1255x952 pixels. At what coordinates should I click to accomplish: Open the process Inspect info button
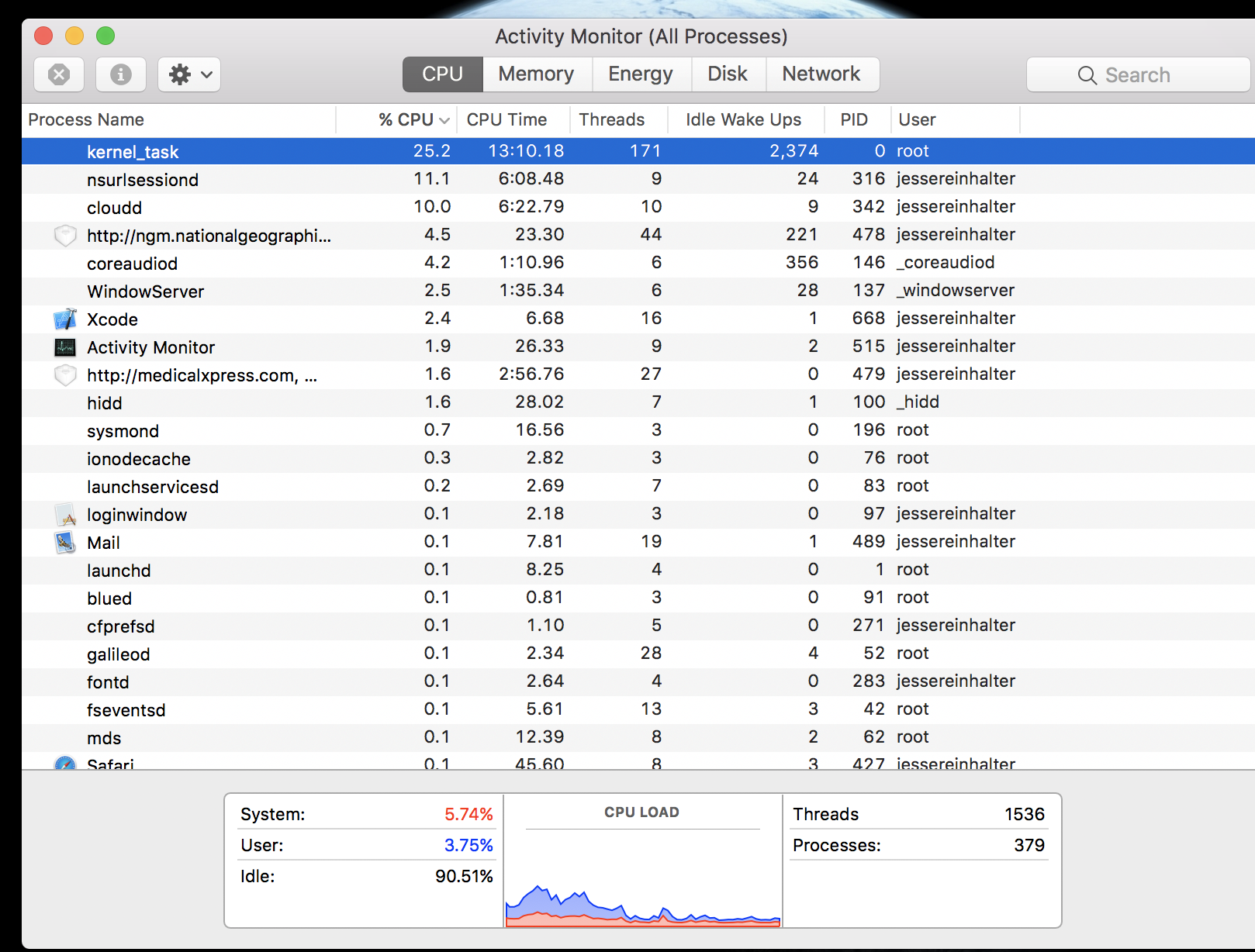120,74
